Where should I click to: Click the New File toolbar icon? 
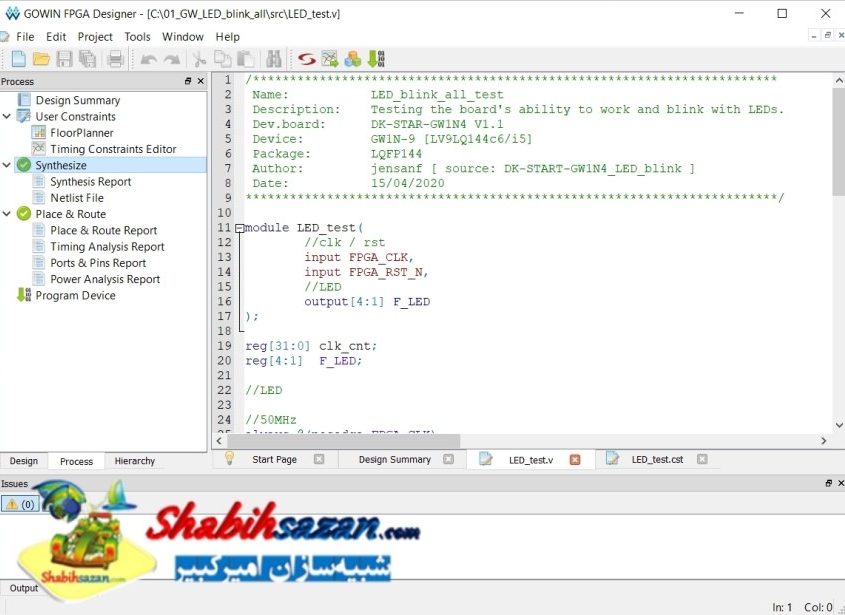18,59
